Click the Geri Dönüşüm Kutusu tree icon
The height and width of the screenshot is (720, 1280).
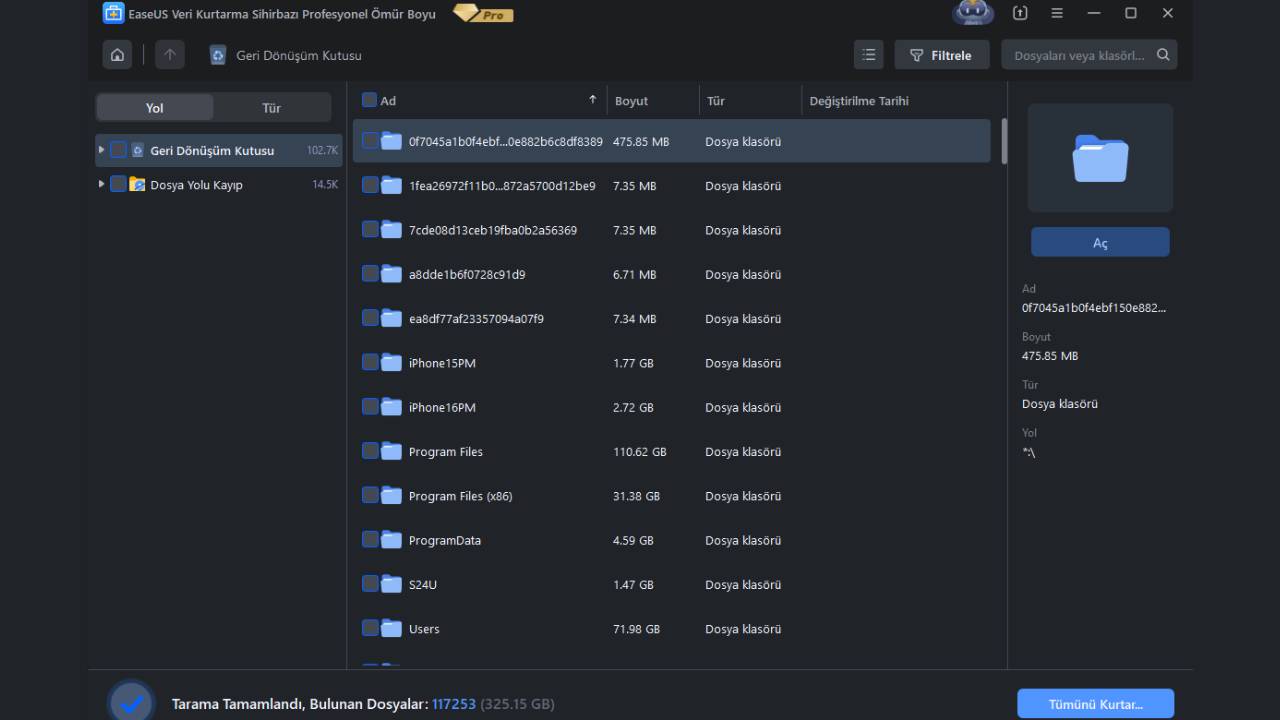(x=137, y=150)
